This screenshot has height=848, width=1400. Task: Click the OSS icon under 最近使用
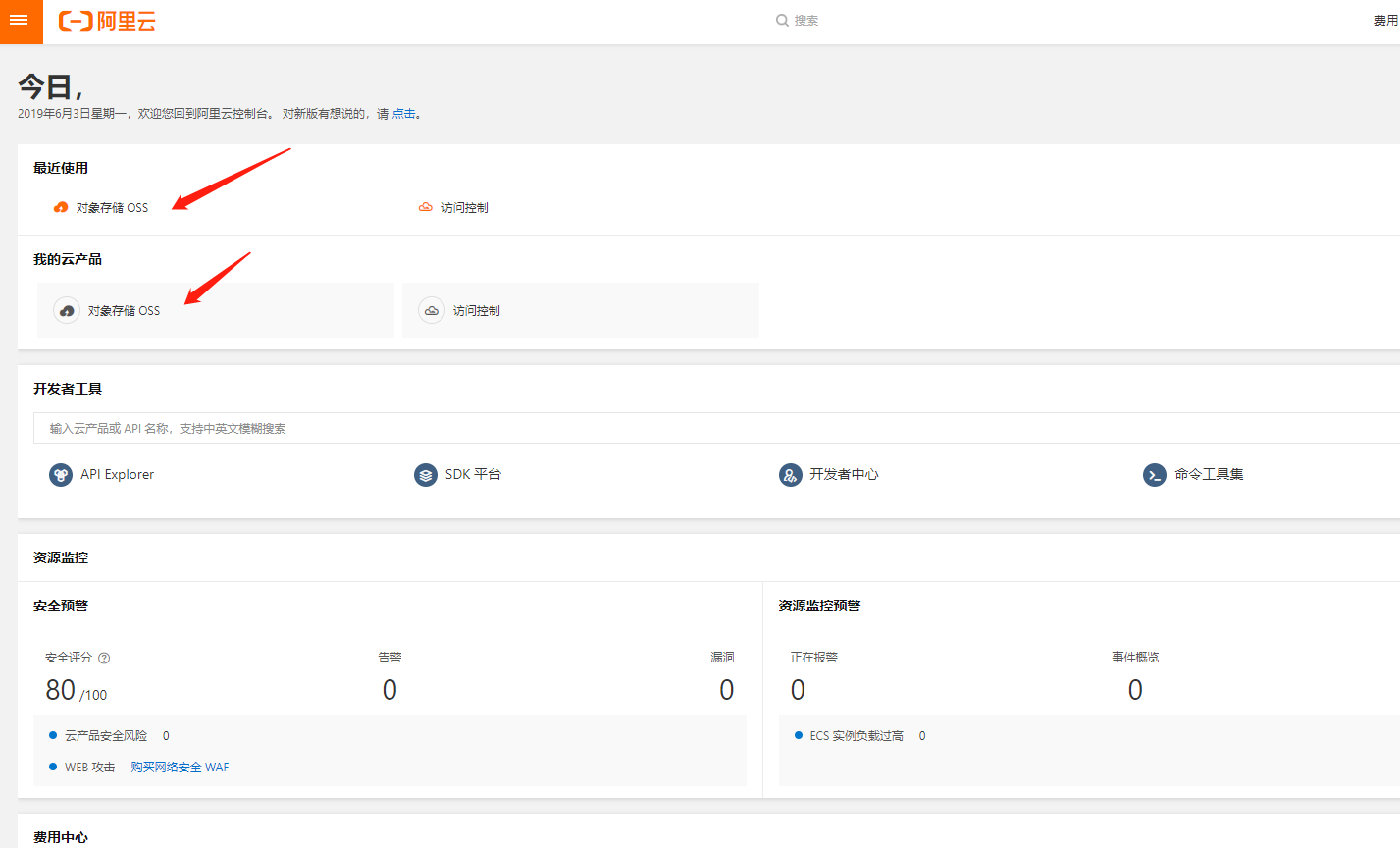pos(61,207)
